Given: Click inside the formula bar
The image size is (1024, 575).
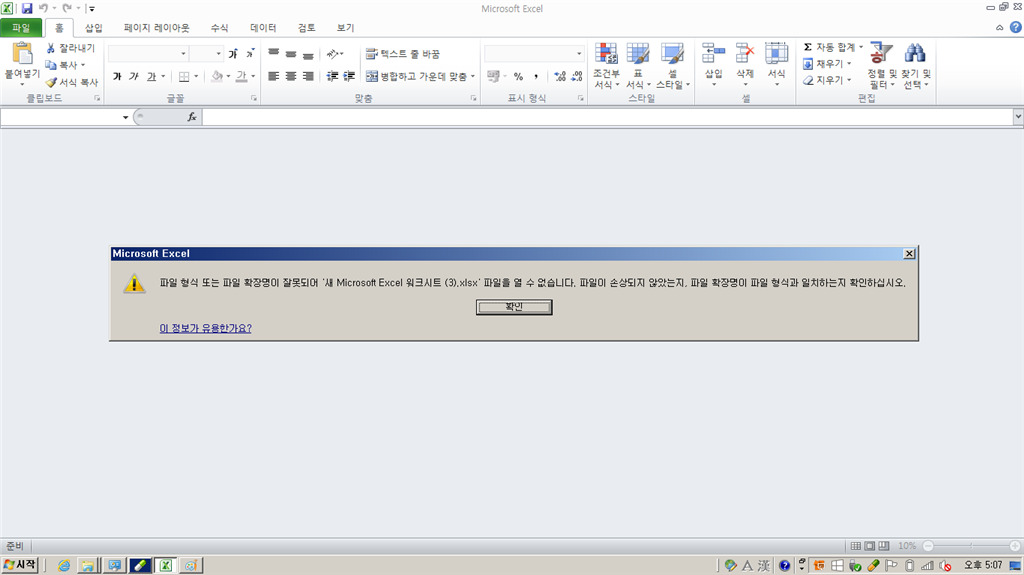Looking at the screenshot, I should coord(607,117).
